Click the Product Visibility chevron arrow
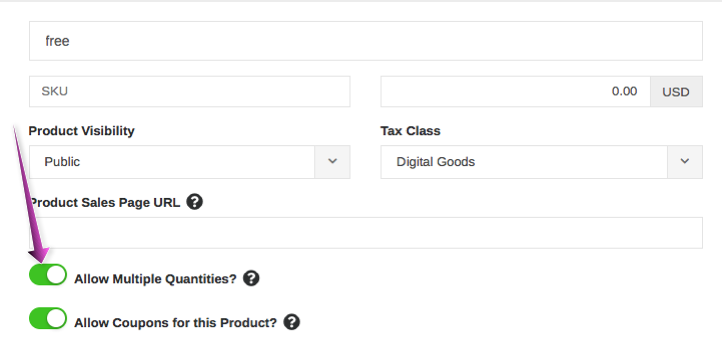The width and height of the screenshot is (722, 364). tap(332, 162)
